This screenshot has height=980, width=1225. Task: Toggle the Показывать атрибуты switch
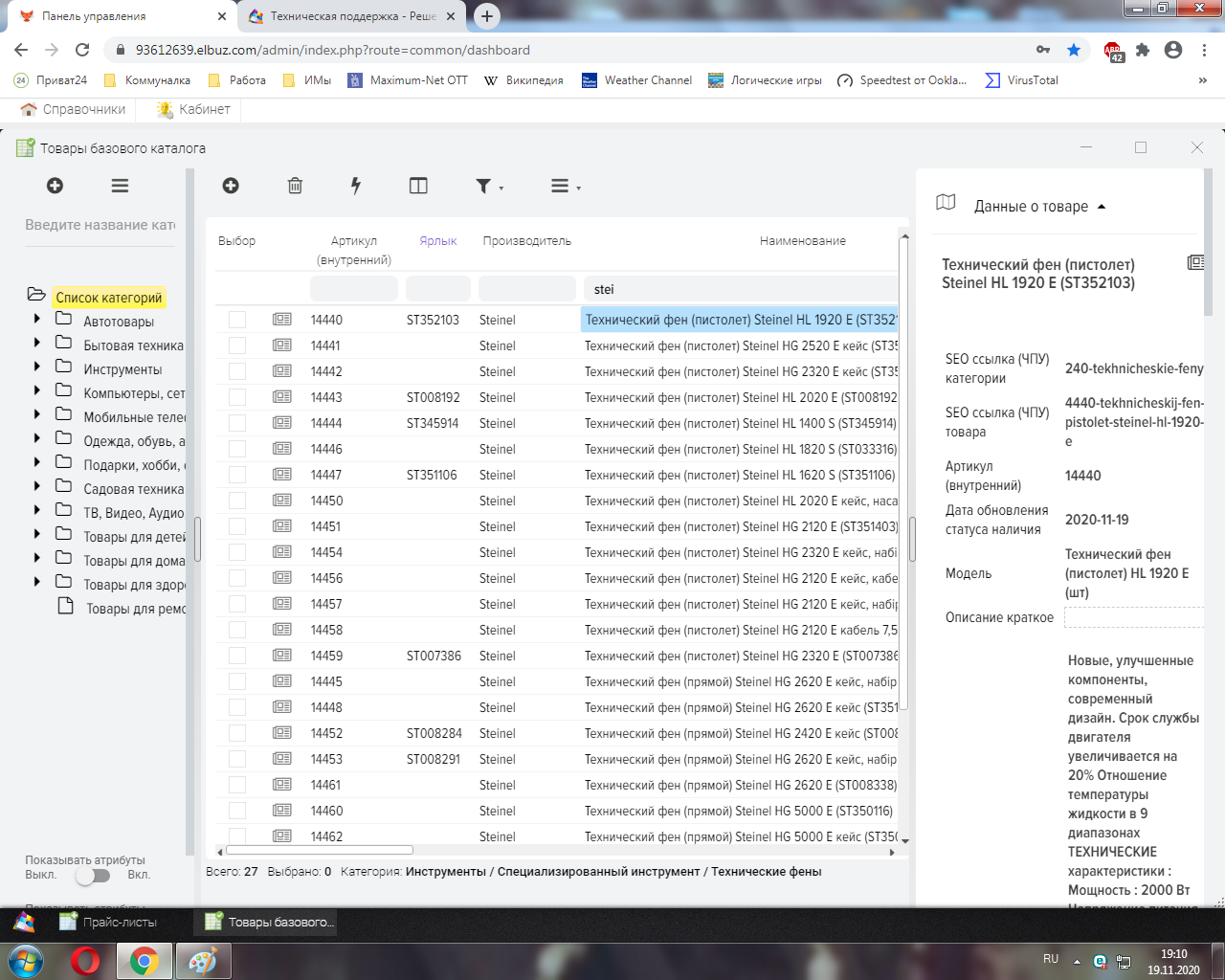(x=93, y=875)
